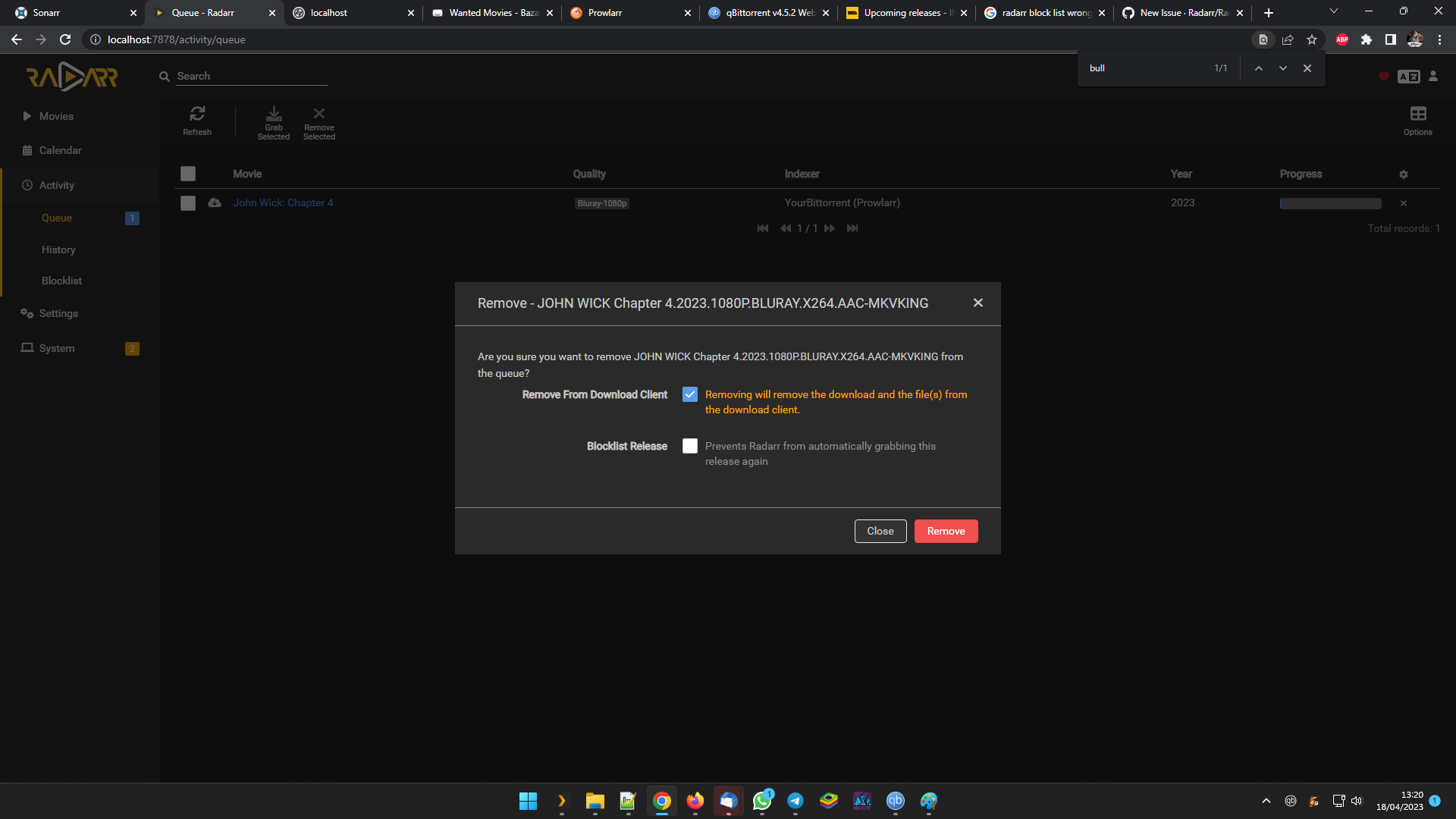Open the table column settings gear
Image resolution: width=1456 pixels, height=819 pixels.
click(1403, 174)
